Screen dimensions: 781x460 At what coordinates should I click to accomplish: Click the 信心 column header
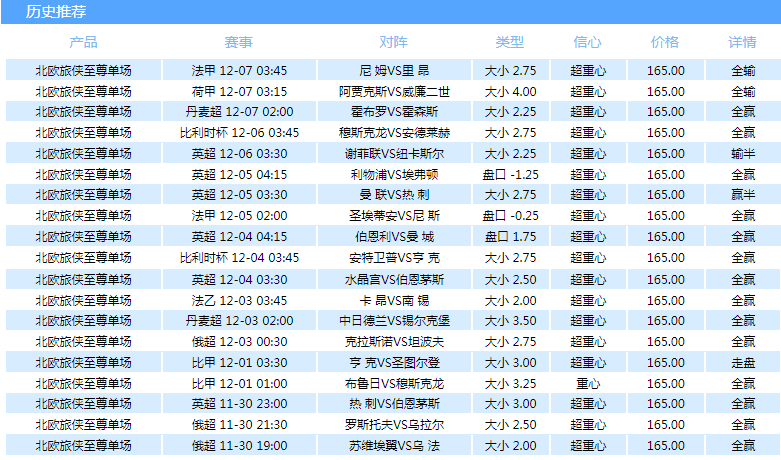[587, 42]
